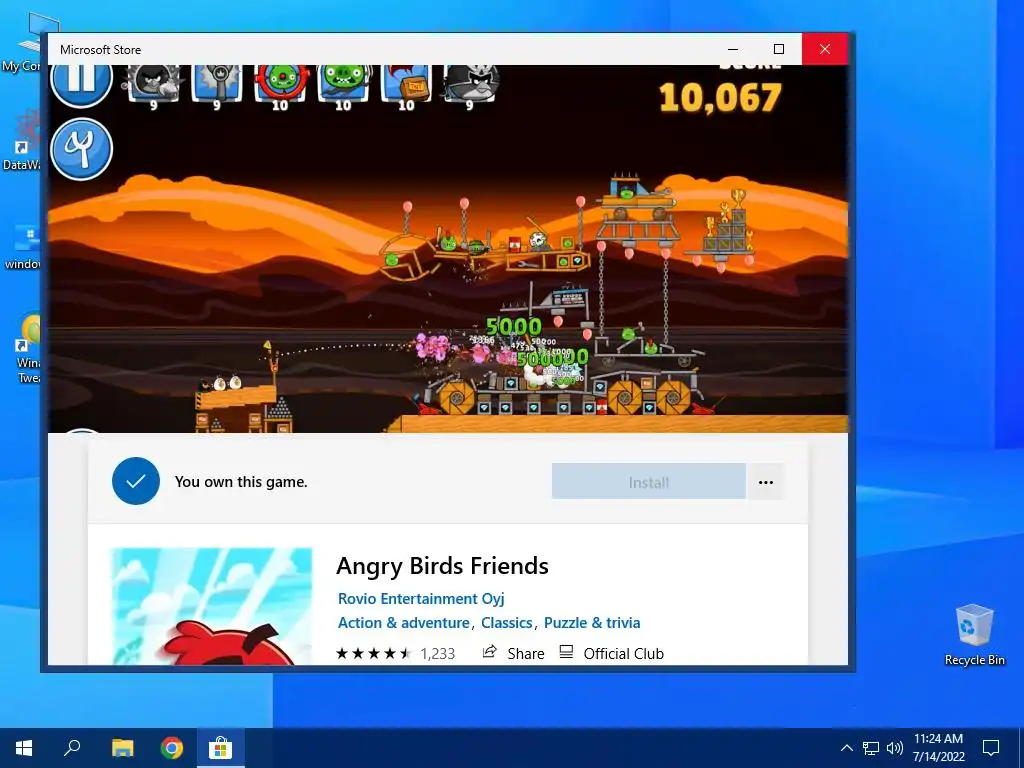Viewport: 1024px width, 768px height.
Task: Click the pause button in game screenshot
Action: (81, 82)
